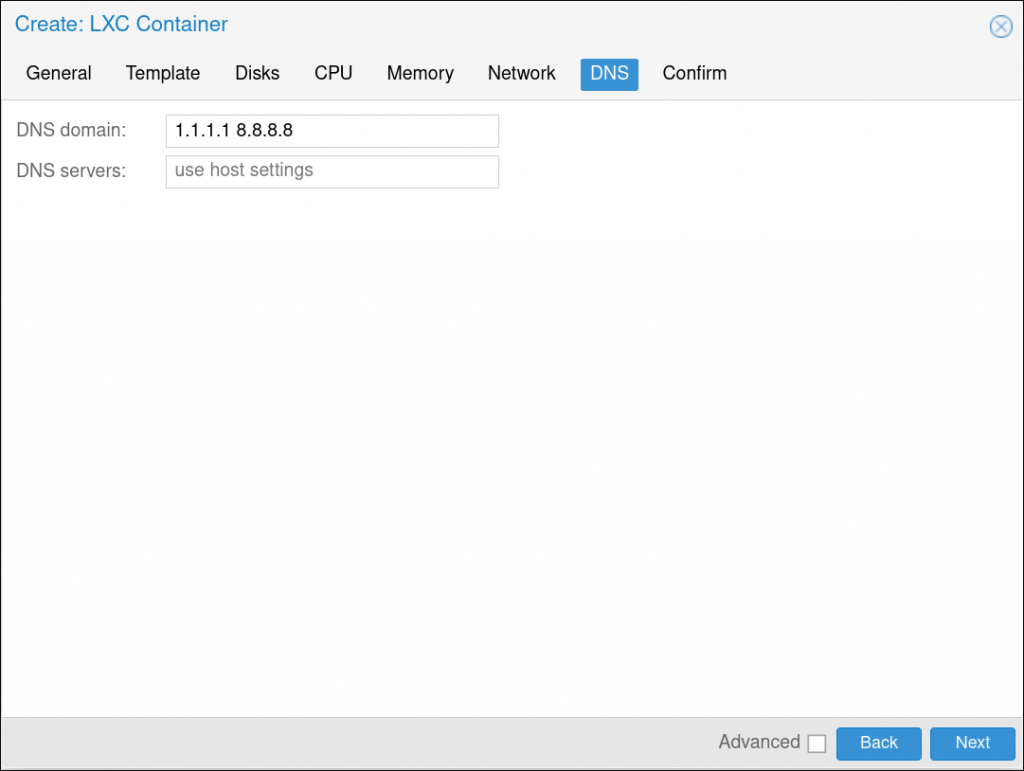Viewport: 1024px width, 771px height.
Task: Focus the DNS domain input field
Action: [x=332, y=131]
